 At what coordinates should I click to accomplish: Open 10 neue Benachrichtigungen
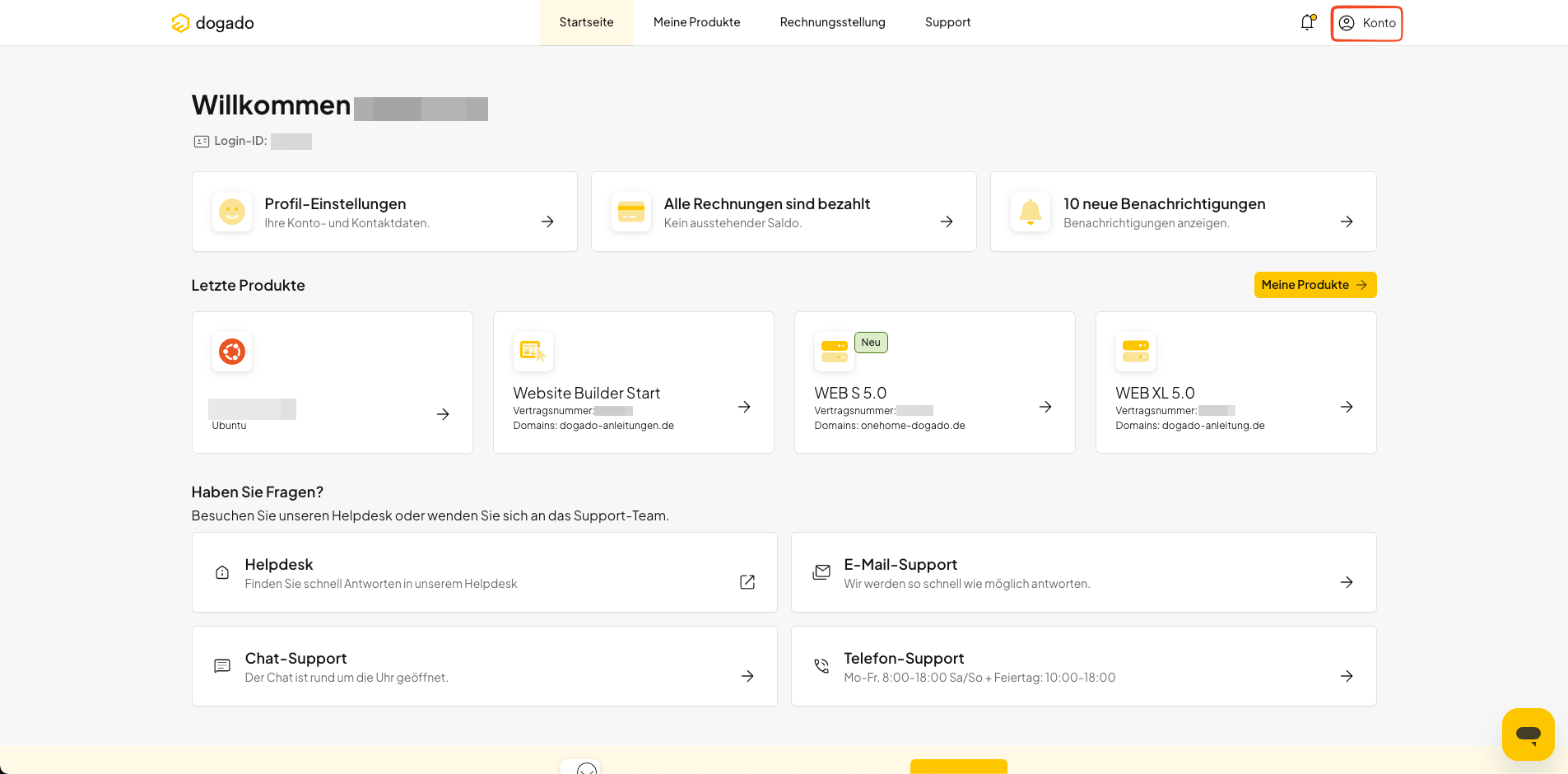(x=1165, y=203)
